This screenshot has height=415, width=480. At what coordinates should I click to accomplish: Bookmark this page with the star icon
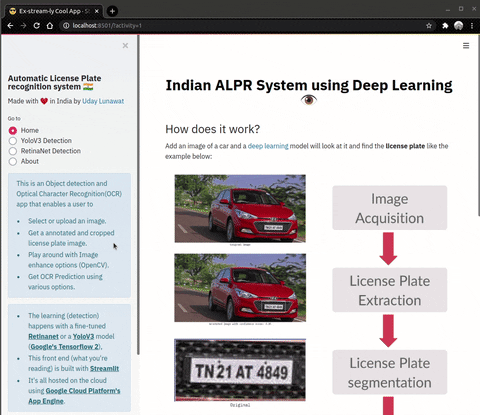(429, 26)
